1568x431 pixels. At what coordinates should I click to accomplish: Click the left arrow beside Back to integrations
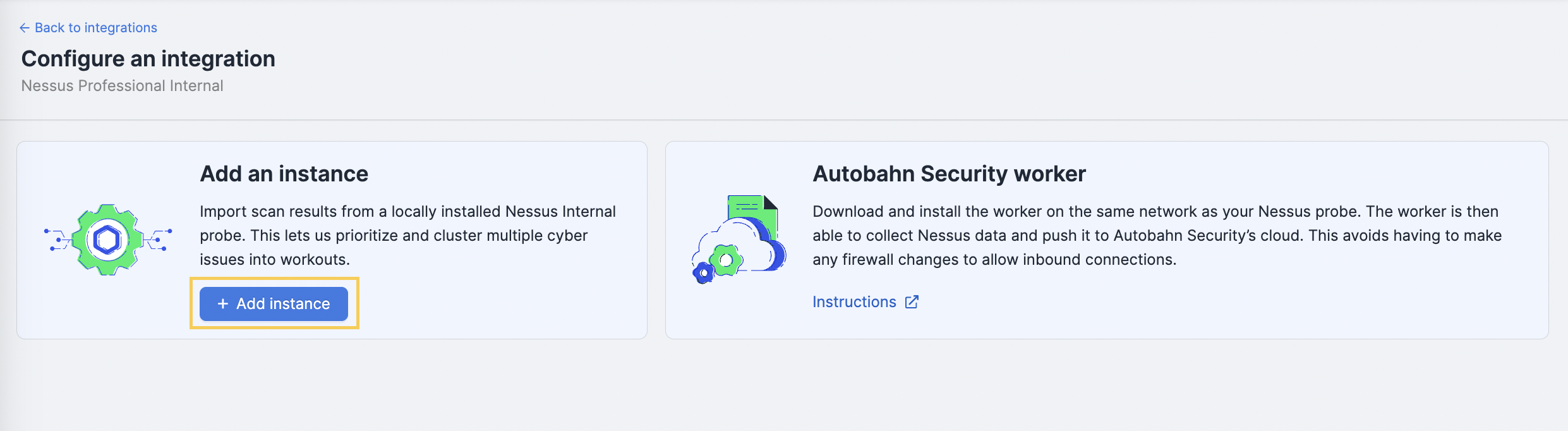tap(25, 28)
